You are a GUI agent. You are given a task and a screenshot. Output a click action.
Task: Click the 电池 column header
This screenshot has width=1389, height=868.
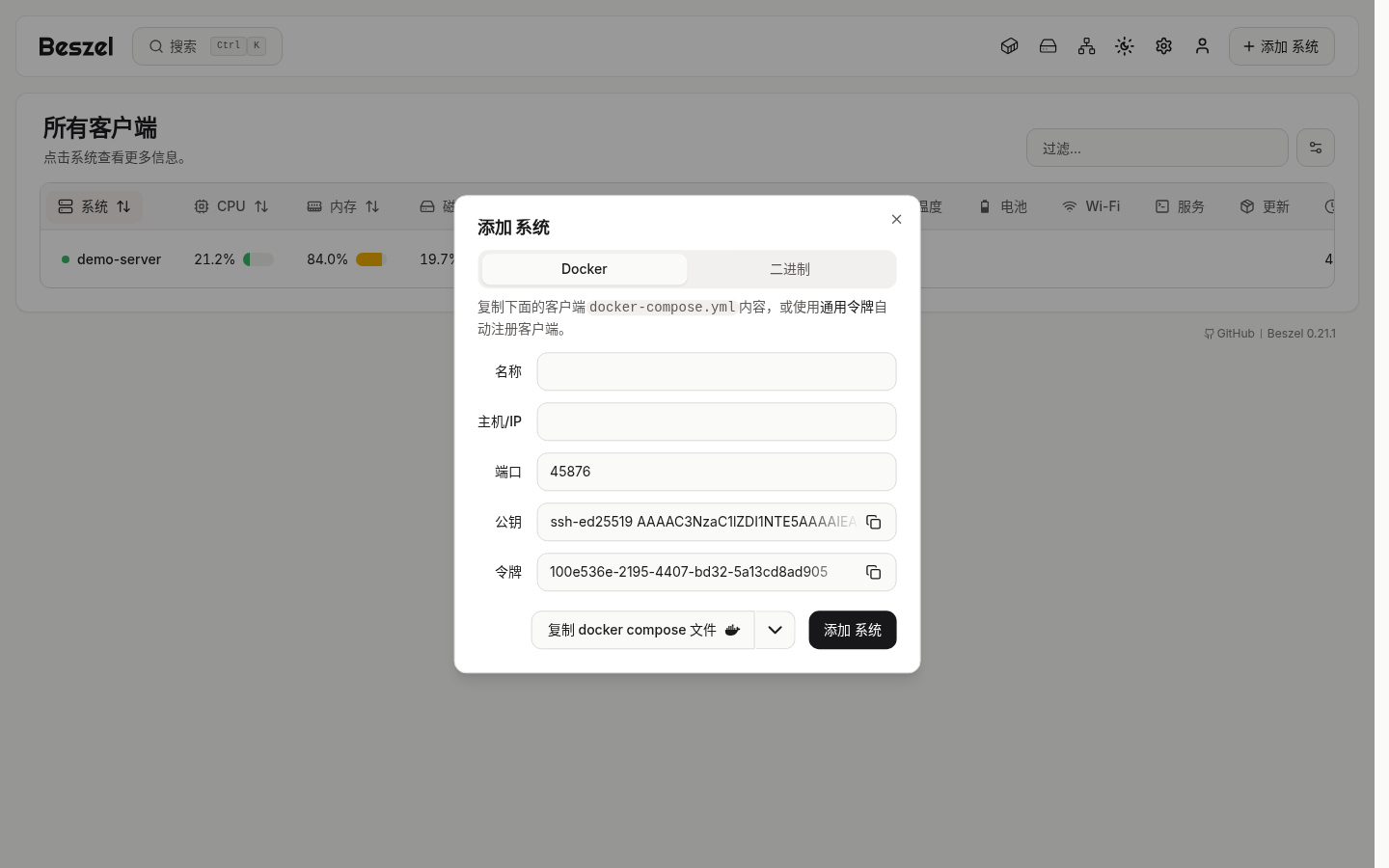point(1003,206)
